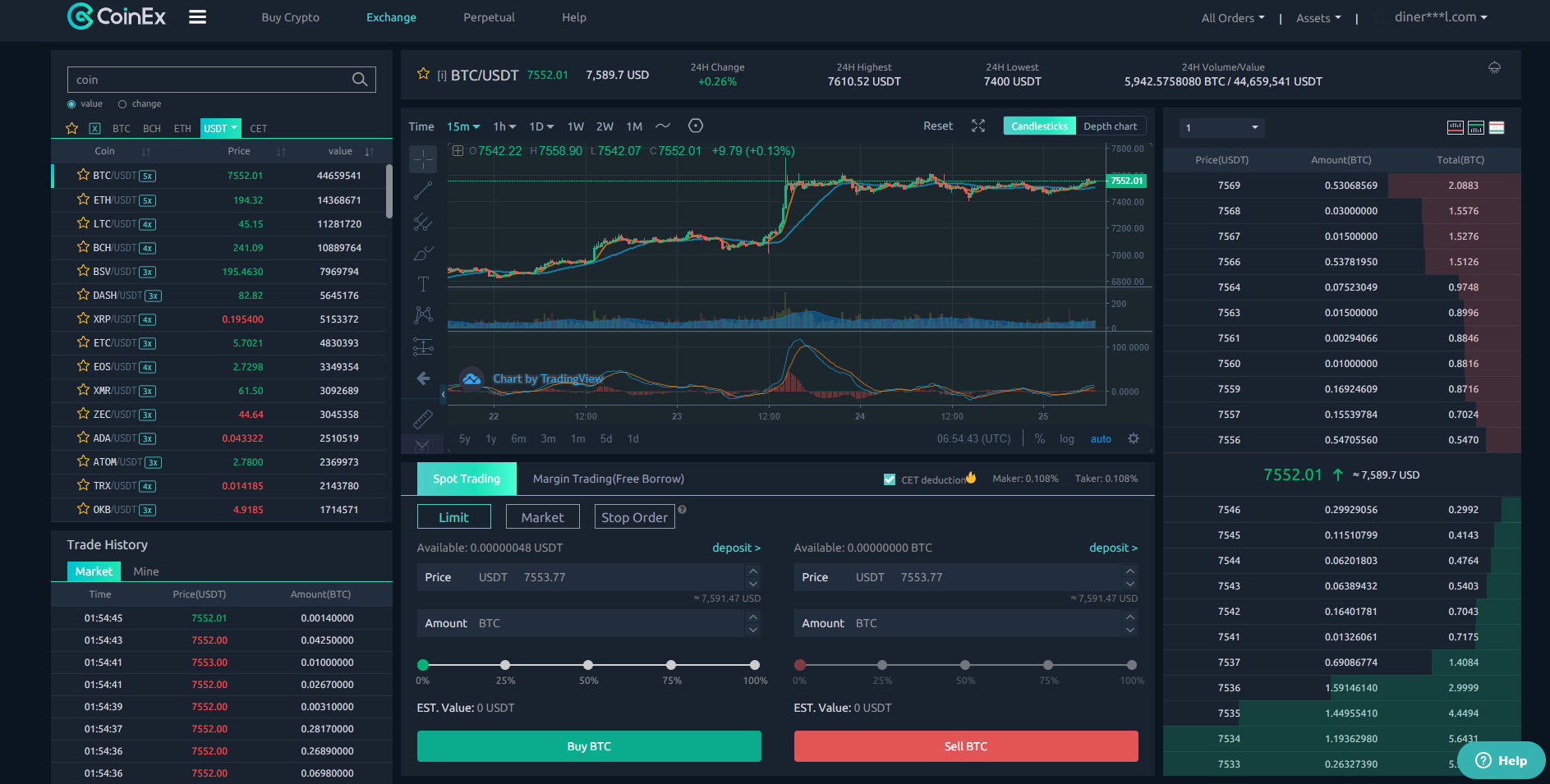Open the Assets dropdown
The image size is (1550, 784).
click(1318, 17)
